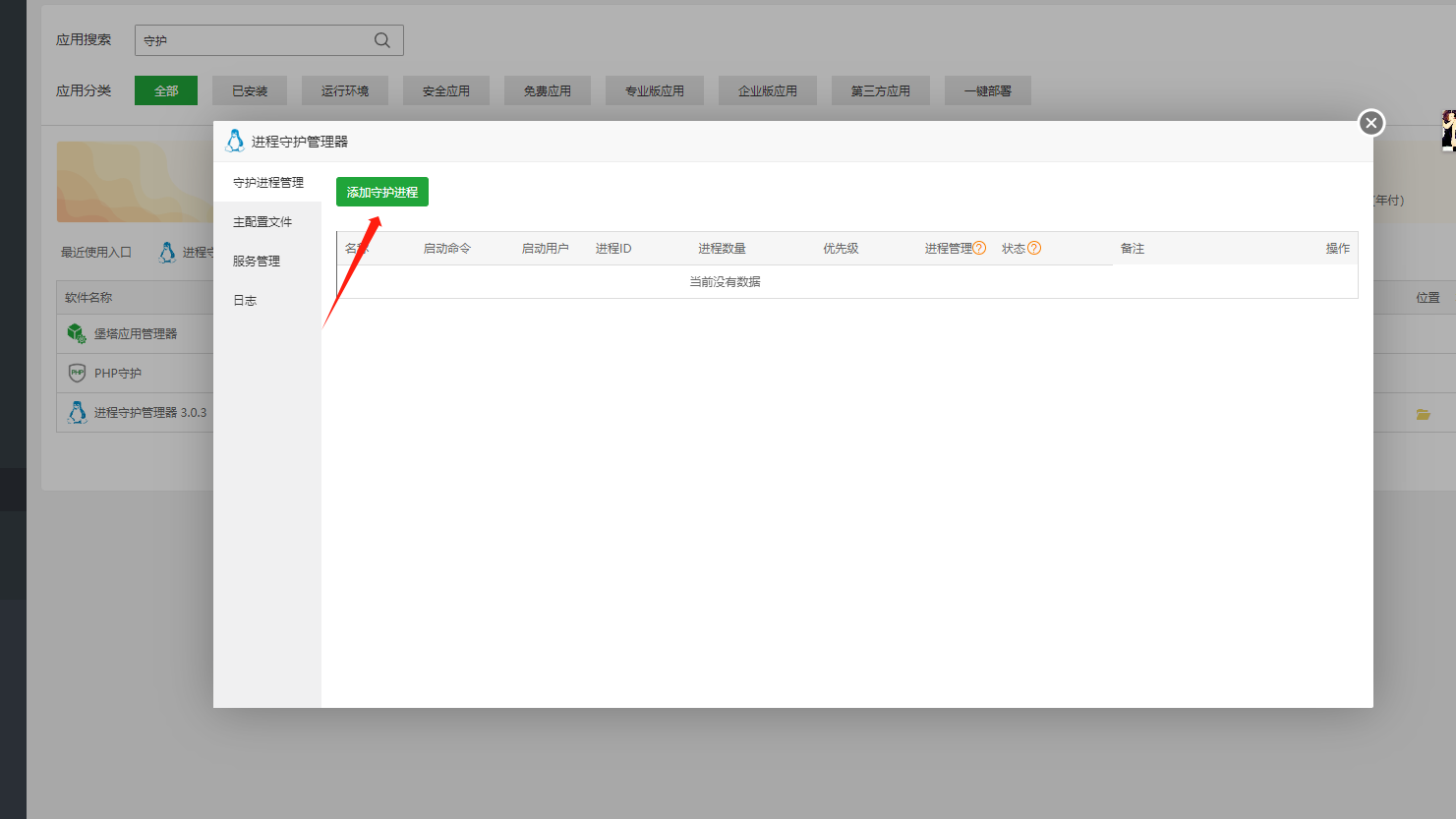Click PHP守护 software name
1456x819 pixels.
click(118, 374)
